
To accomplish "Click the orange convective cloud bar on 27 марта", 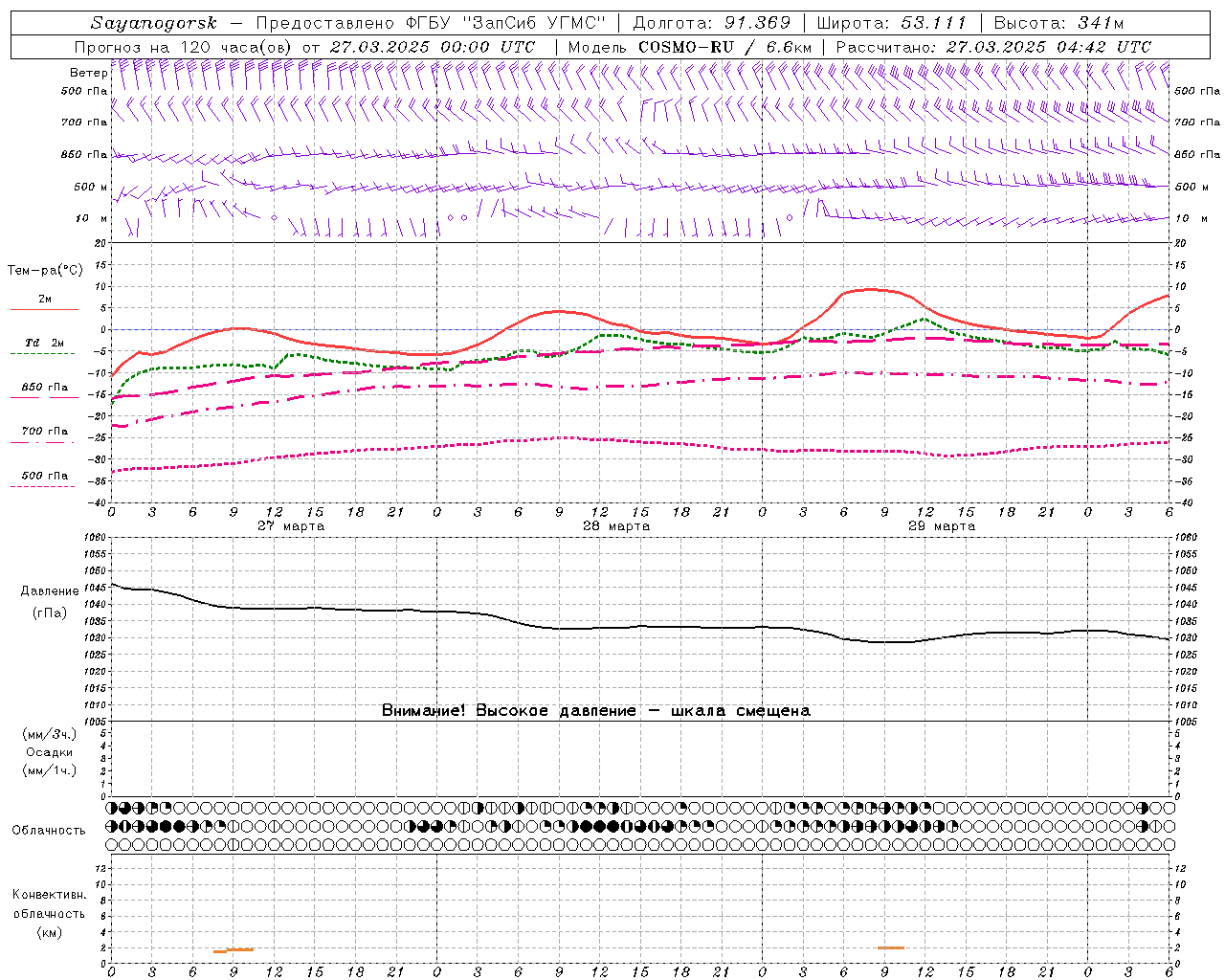I will tap(234, 950).
